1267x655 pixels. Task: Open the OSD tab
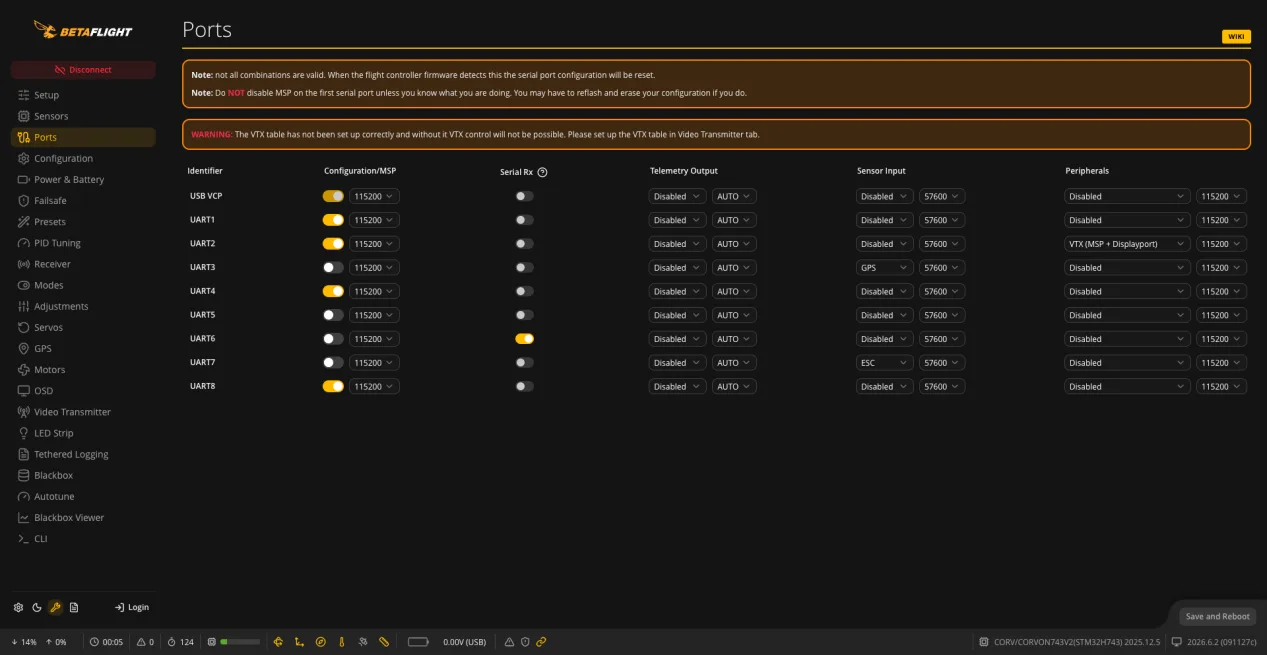point(83,391)
